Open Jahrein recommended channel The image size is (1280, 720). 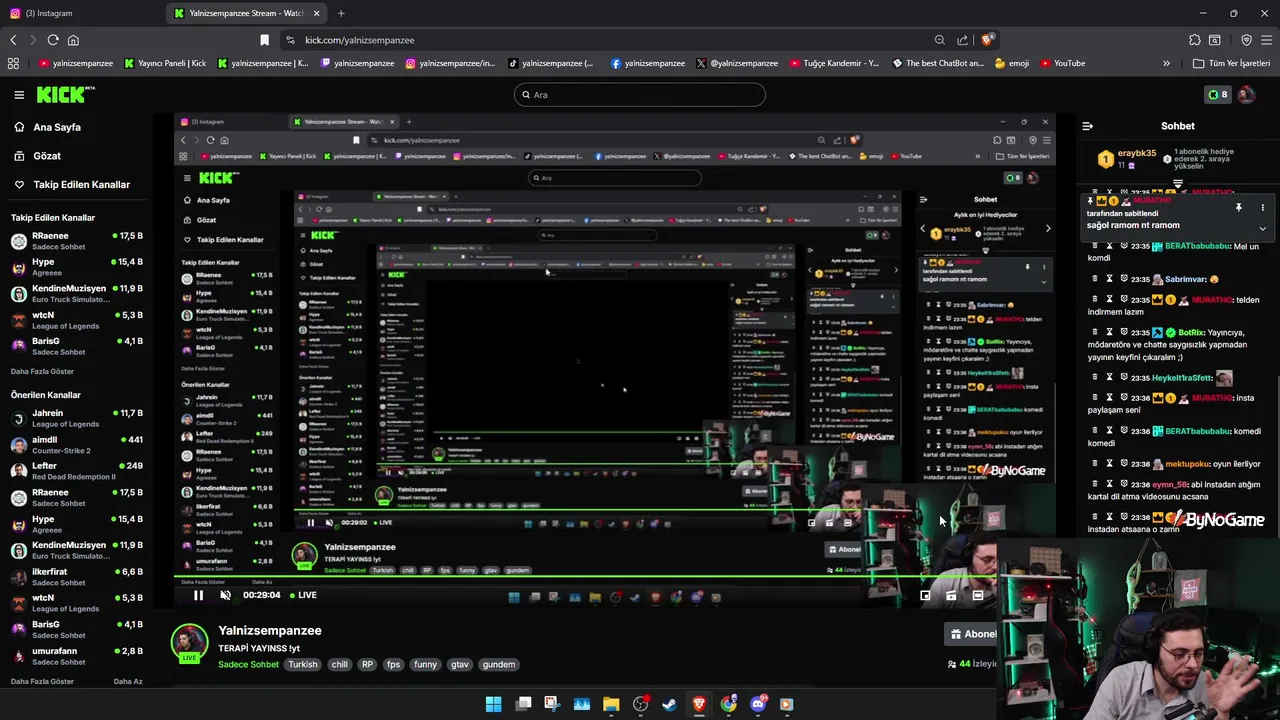click(x=76, y=418)
